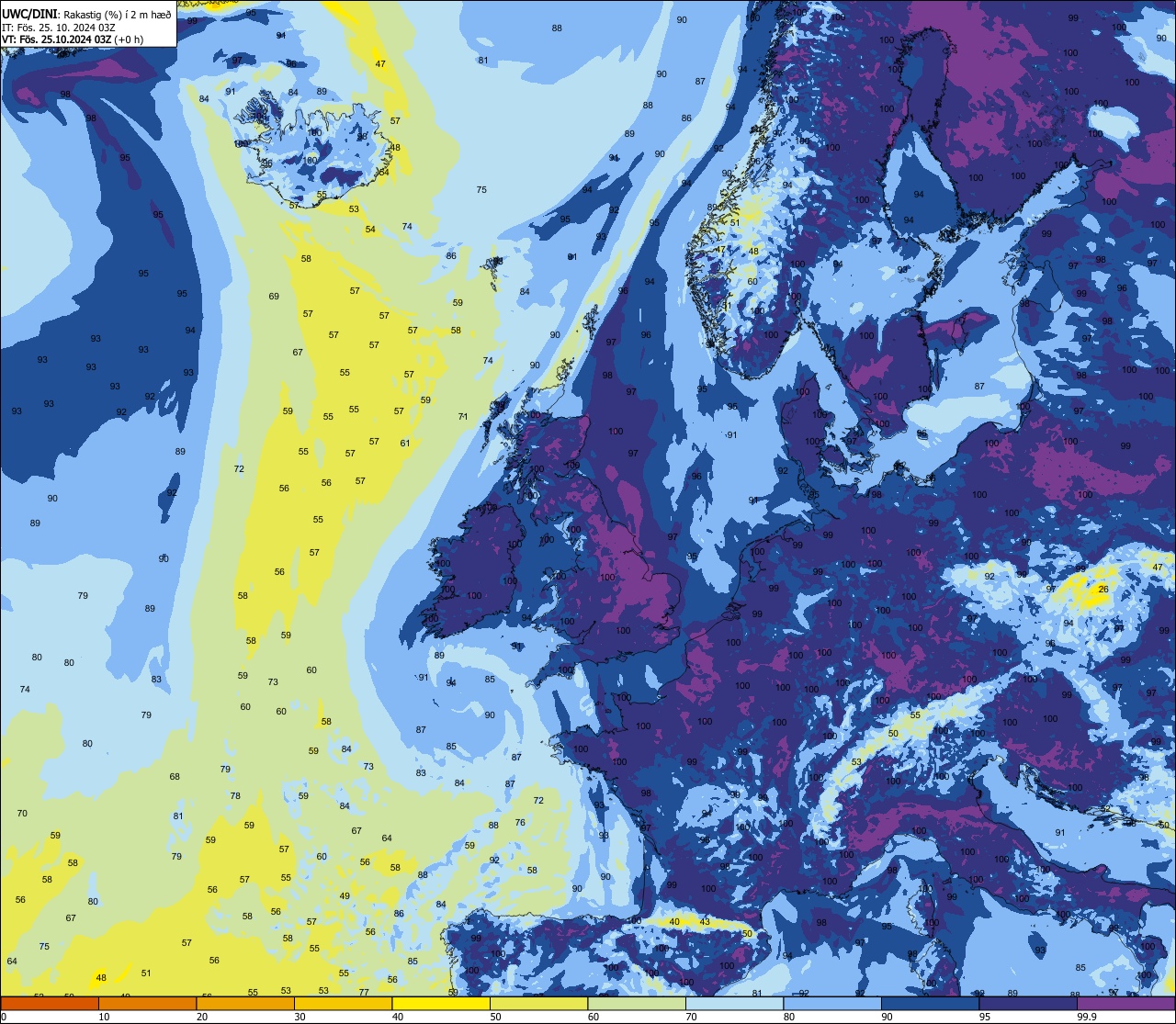Click the legend tick label 95
The image size is (1176, 1024).
985,1017
